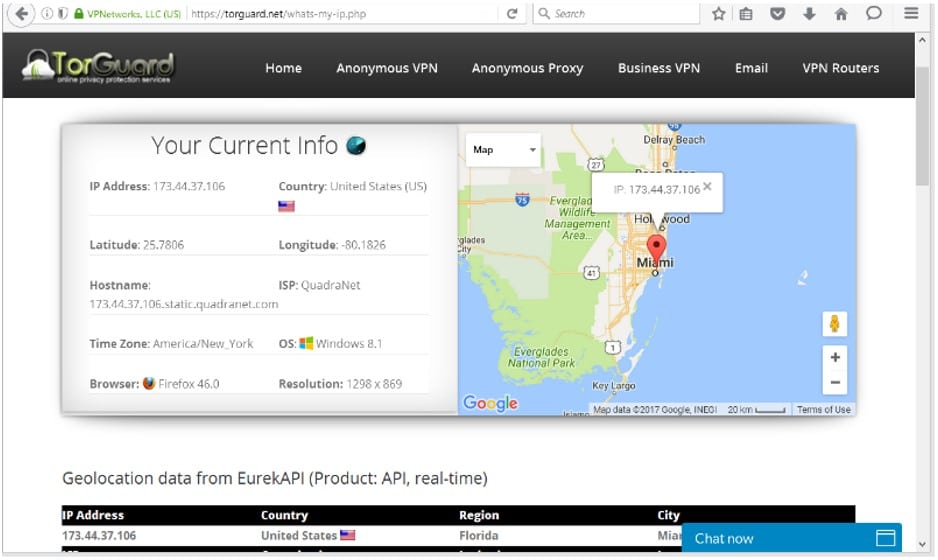This screenshot has width=938, height=560.
Task: Open Anonymous Proxy navigation item
Action: [527, 68]
